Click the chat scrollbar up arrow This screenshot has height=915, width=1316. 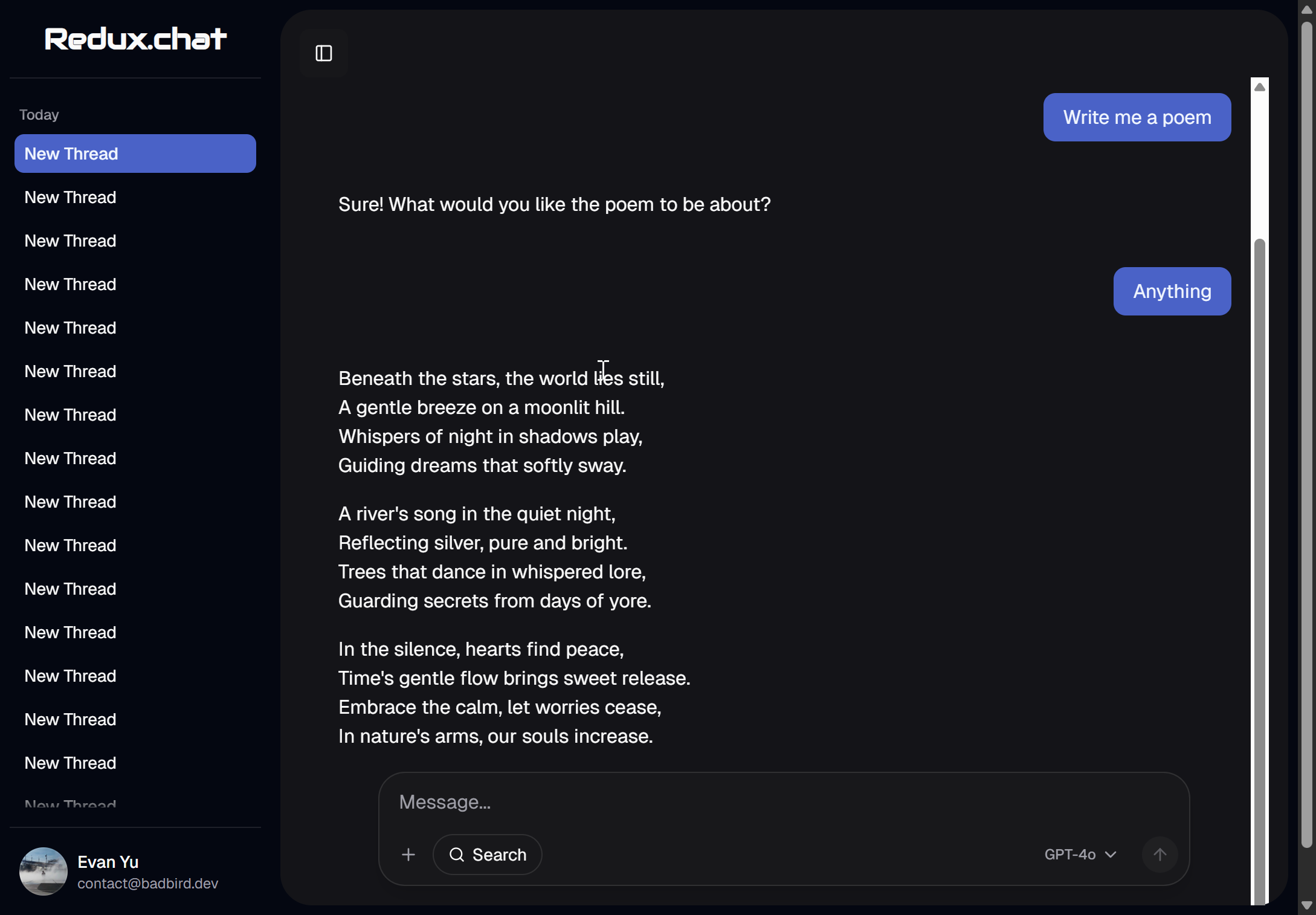pos(1260,87)
